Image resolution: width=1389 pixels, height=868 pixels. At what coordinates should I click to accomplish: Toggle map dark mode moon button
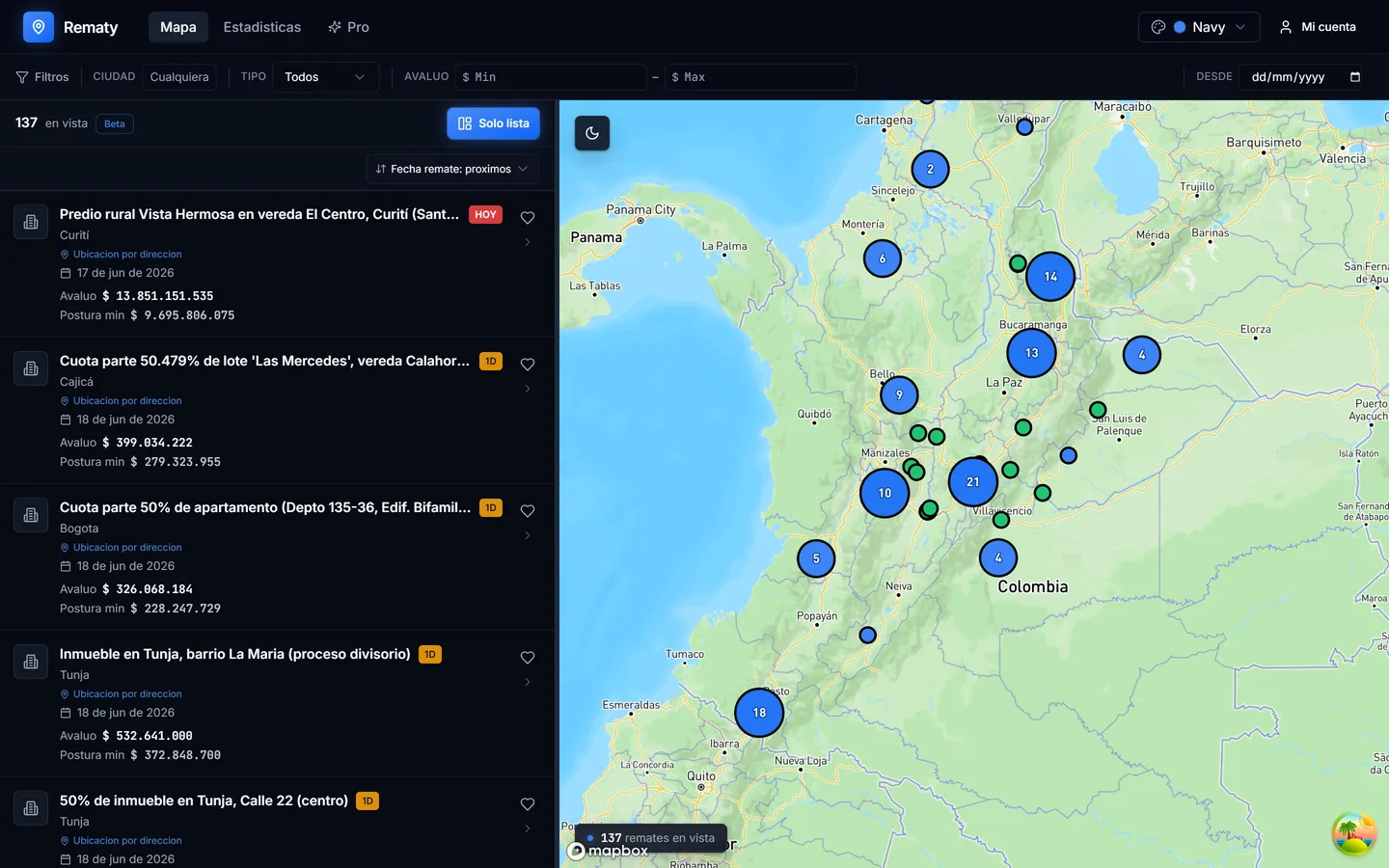592,133
